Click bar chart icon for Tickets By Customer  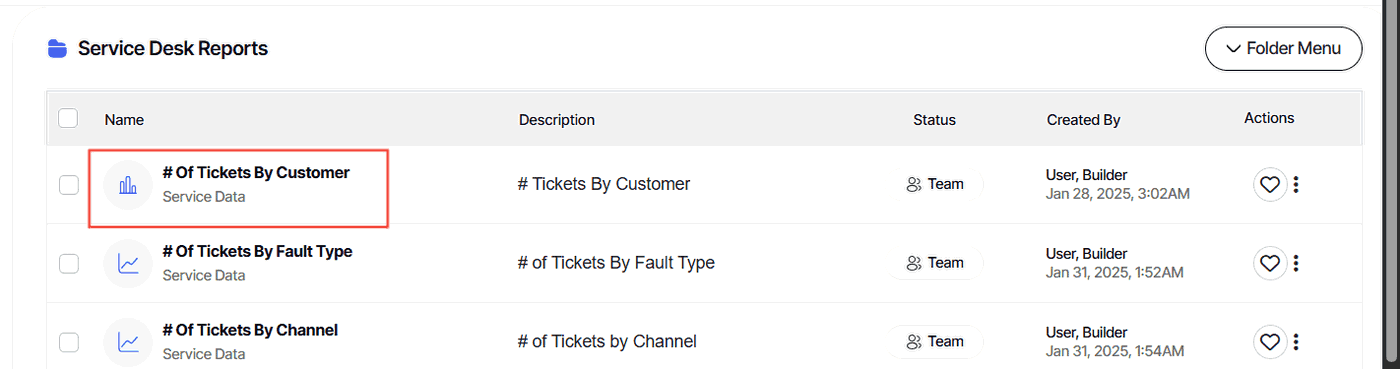pyautogui.click(x=128, y=185)
